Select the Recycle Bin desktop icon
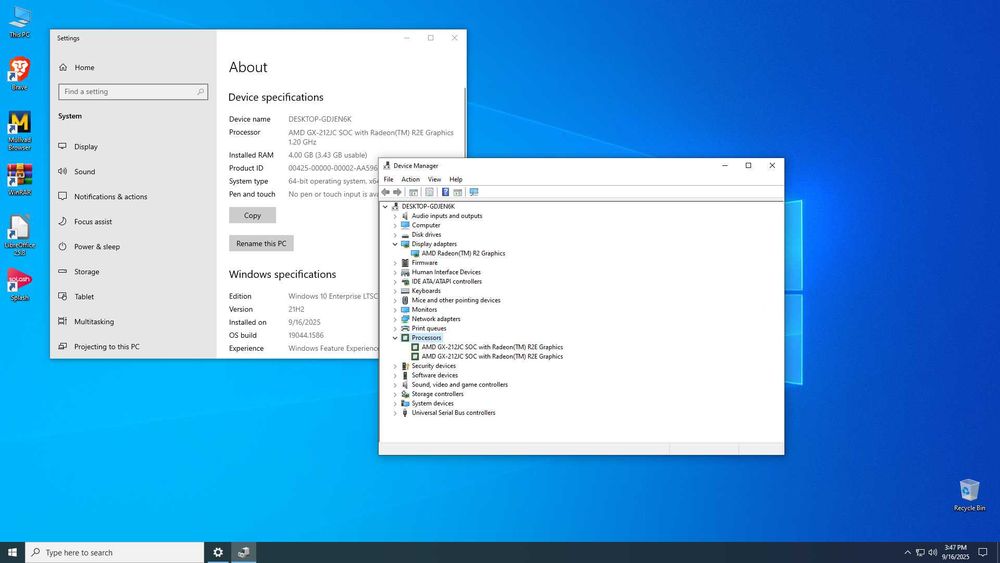 (x=969, y=495)
